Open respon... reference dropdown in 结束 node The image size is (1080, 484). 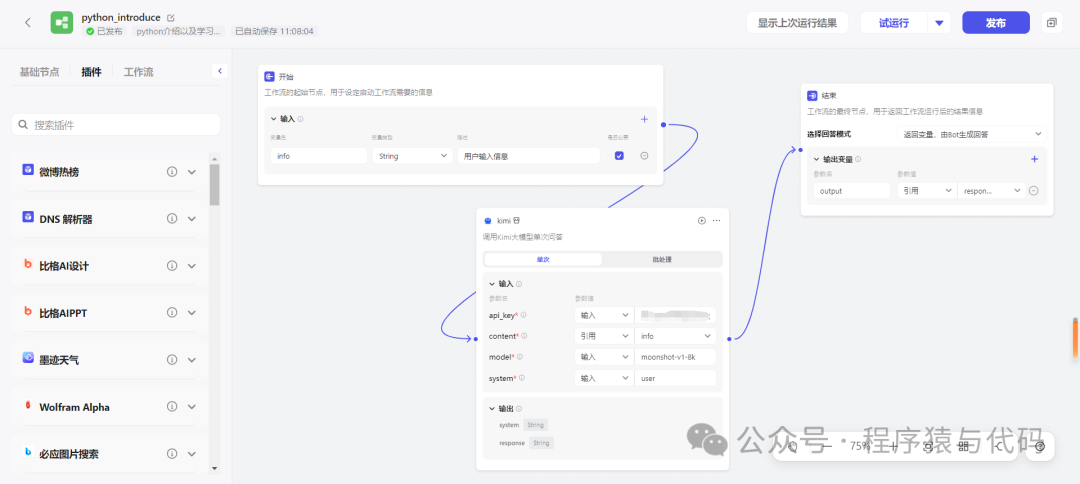point(991,191)
